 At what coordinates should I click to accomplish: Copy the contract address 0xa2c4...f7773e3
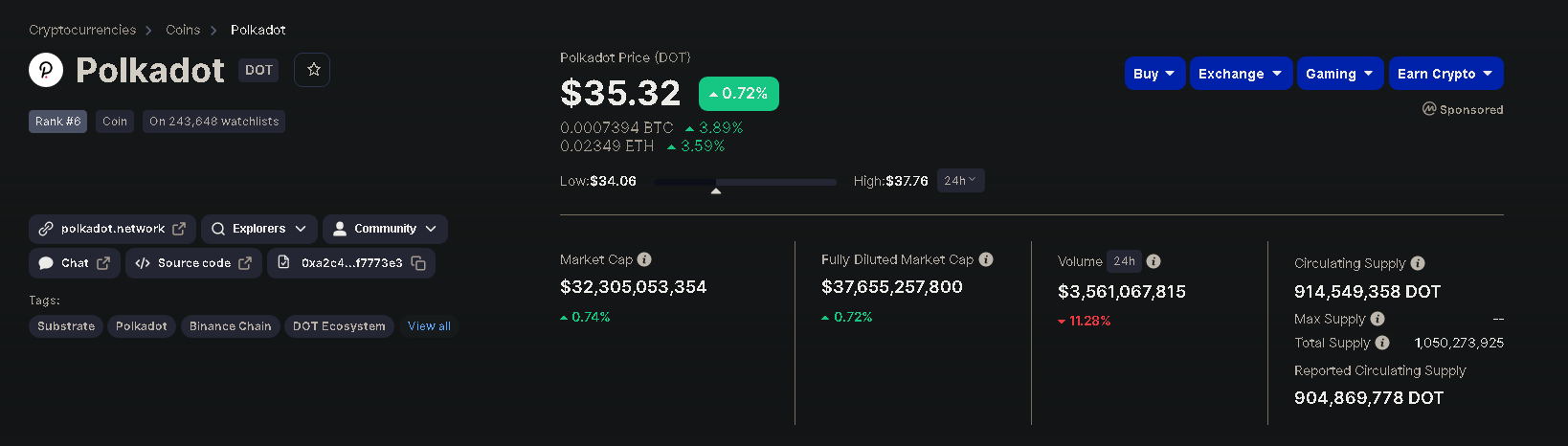point(418,263)
